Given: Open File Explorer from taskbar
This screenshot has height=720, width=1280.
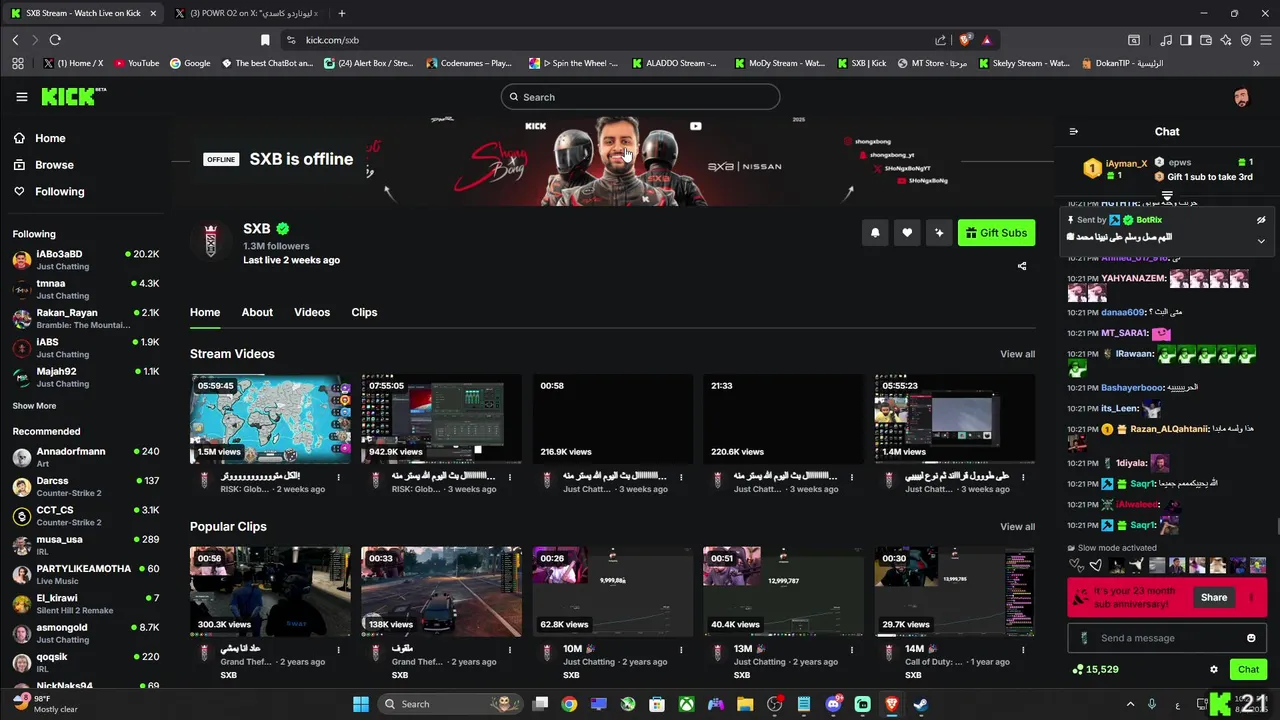Looking at the screenshot, I should pos(745,704).
